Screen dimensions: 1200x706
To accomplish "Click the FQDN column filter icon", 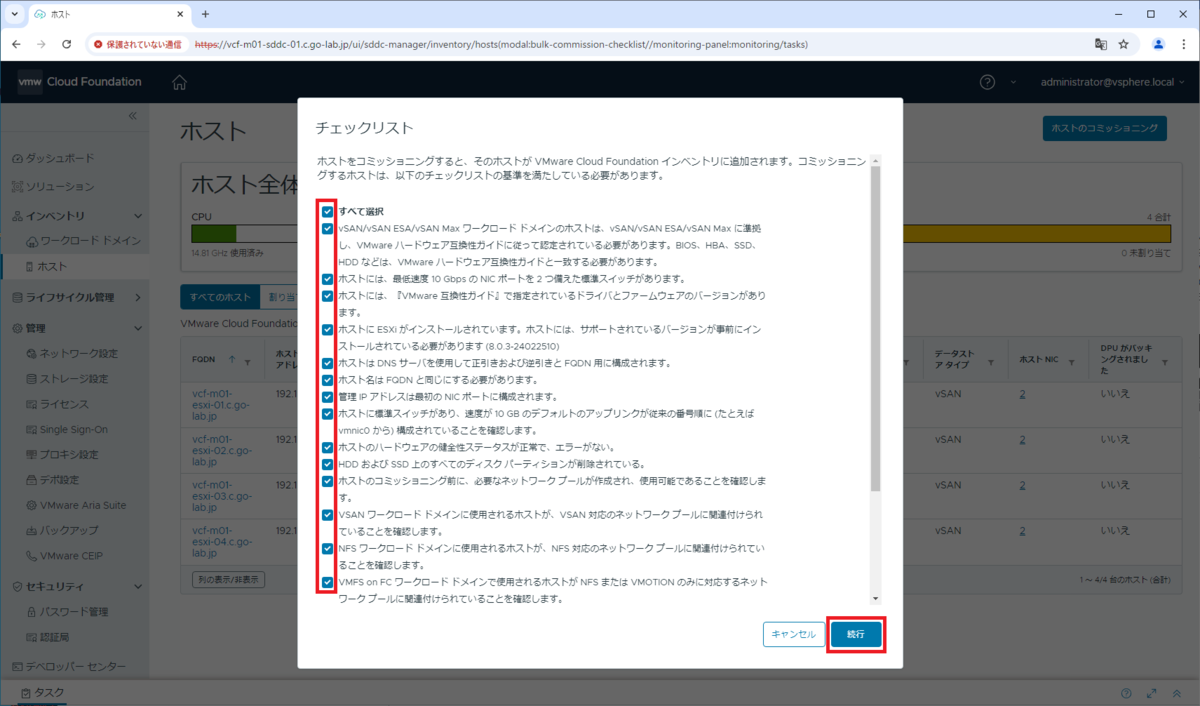I will tap(246, 361).
